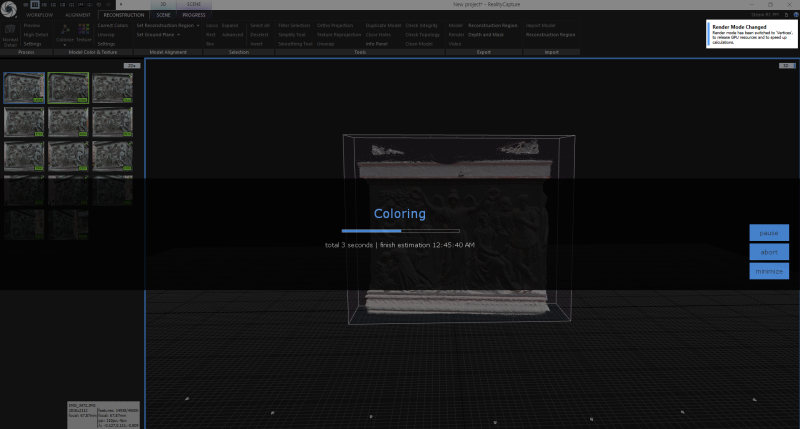Viewport: 800px width, 429px height.
Task: Click the image info tooltip panel
Action: [104, 415]
